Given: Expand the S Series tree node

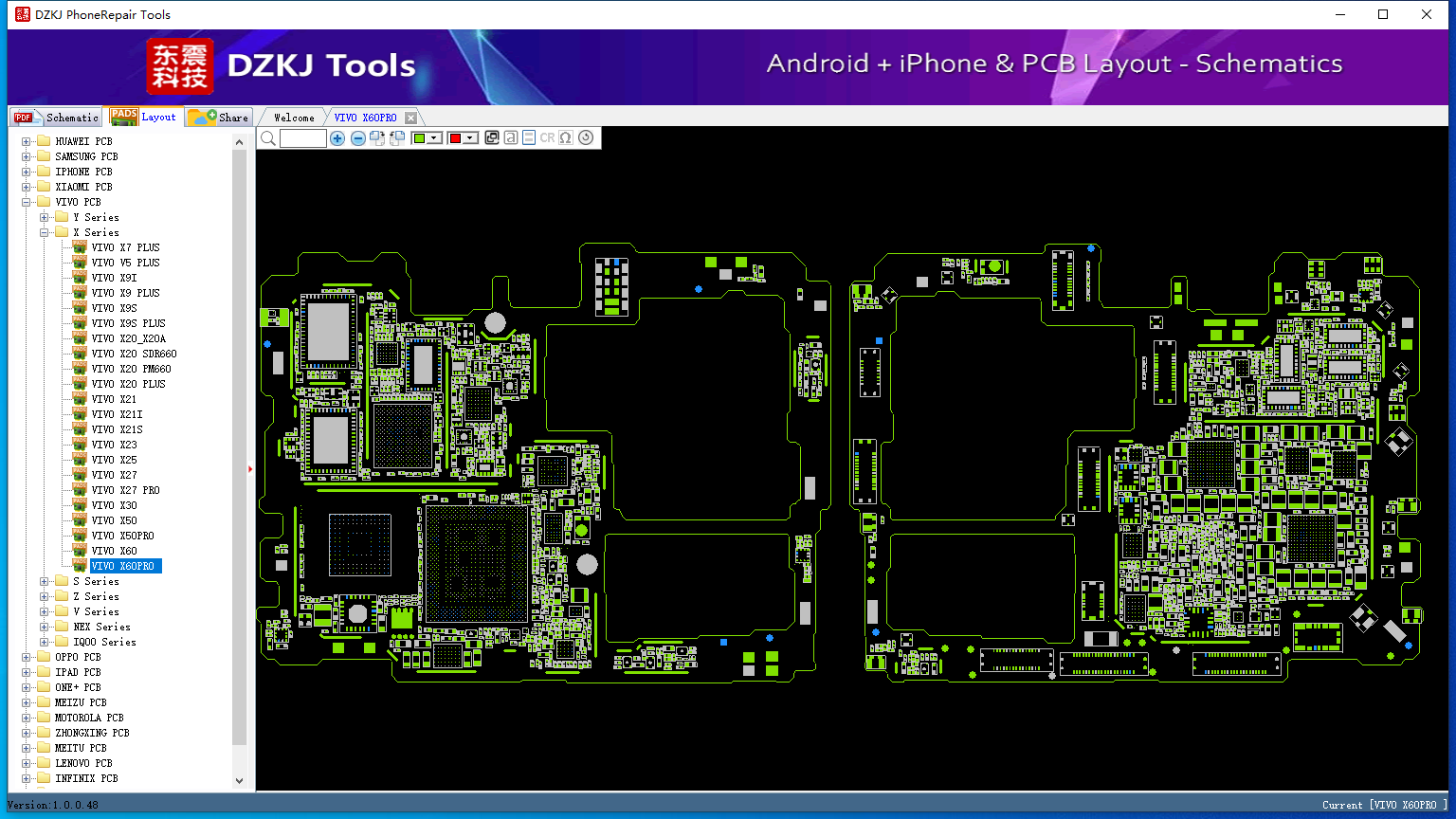Looking at the screenshot, I should coord(45,581).
